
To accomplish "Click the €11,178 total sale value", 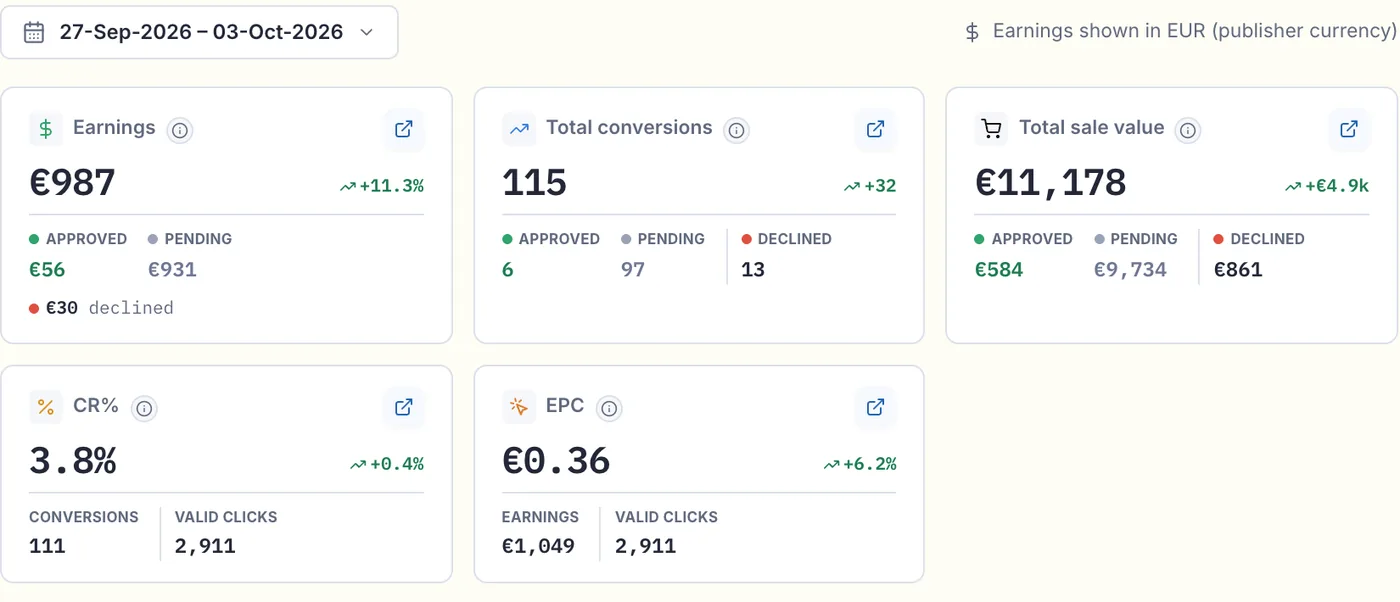I will 1050,183.
